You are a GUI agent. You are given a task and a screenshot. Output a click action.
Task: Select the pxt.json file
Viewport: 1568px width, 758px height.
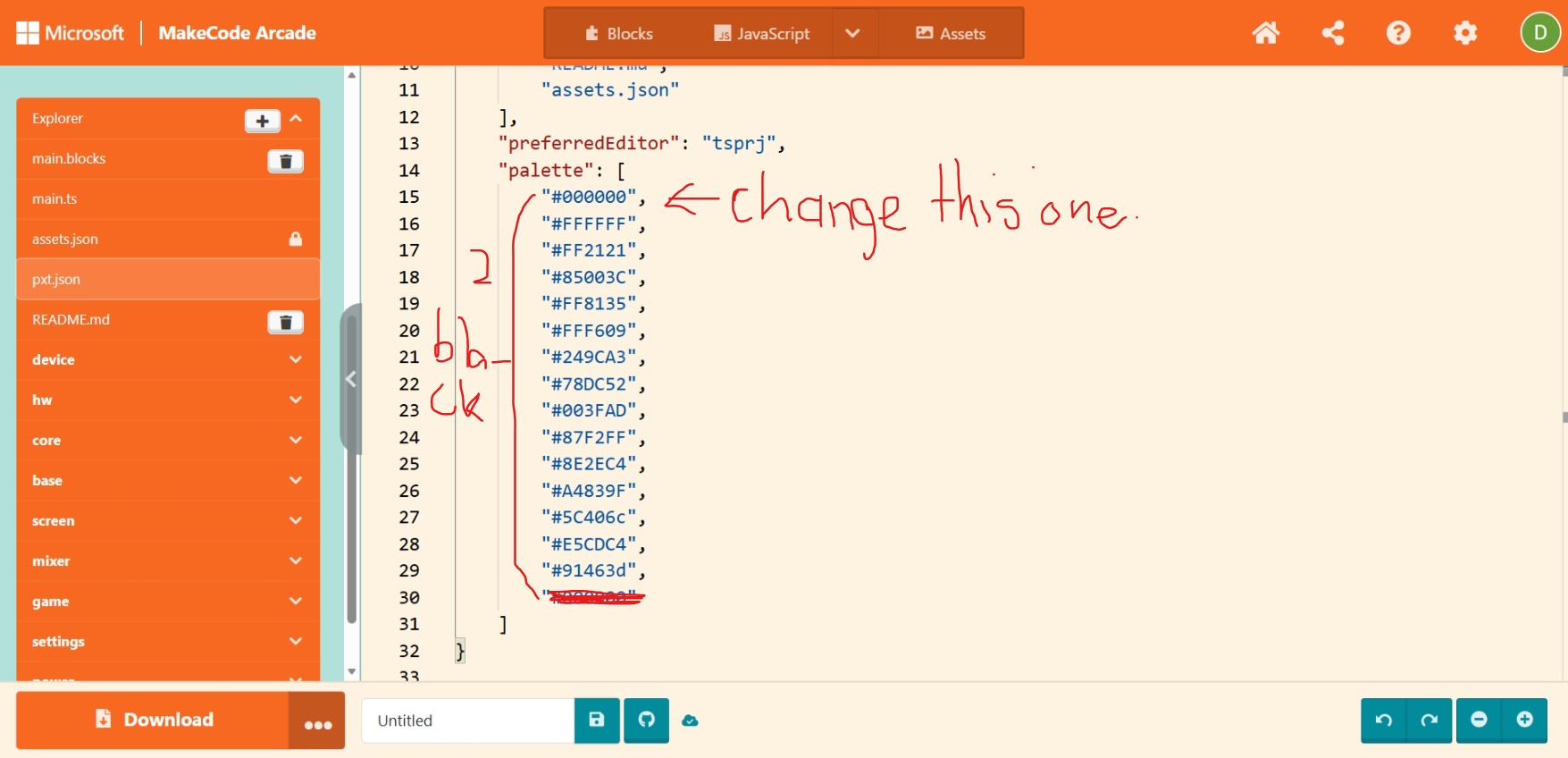click(168, 279)
